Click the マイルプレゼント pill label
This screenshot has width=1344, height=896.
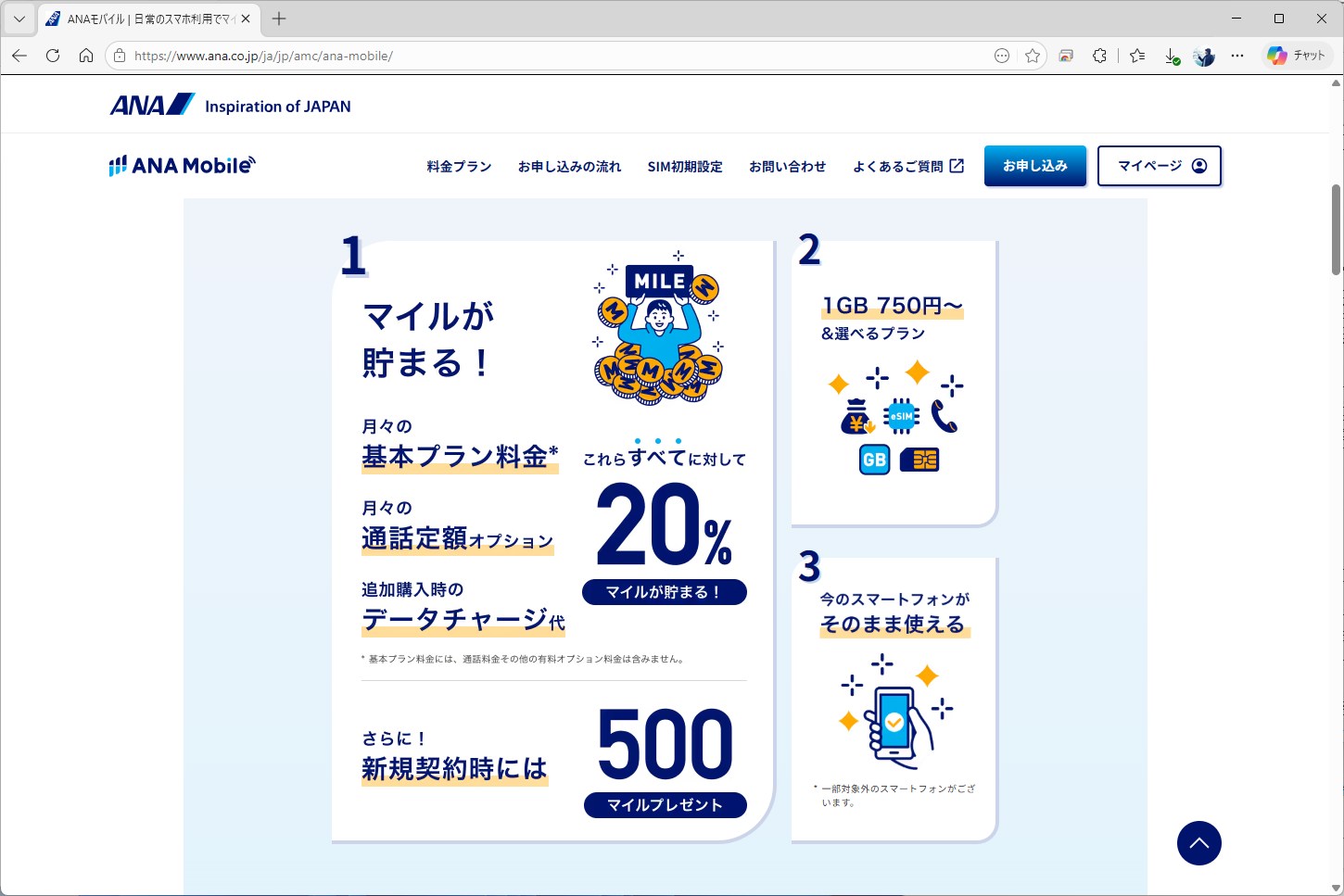point(665,805)
